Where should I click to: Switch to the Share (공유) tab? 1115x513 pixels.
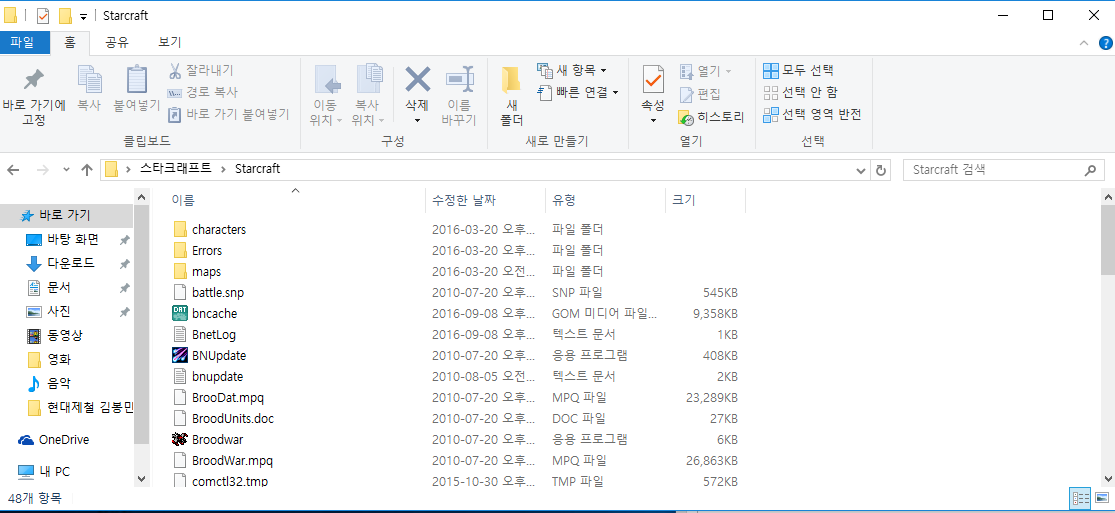tap(117, 43)
